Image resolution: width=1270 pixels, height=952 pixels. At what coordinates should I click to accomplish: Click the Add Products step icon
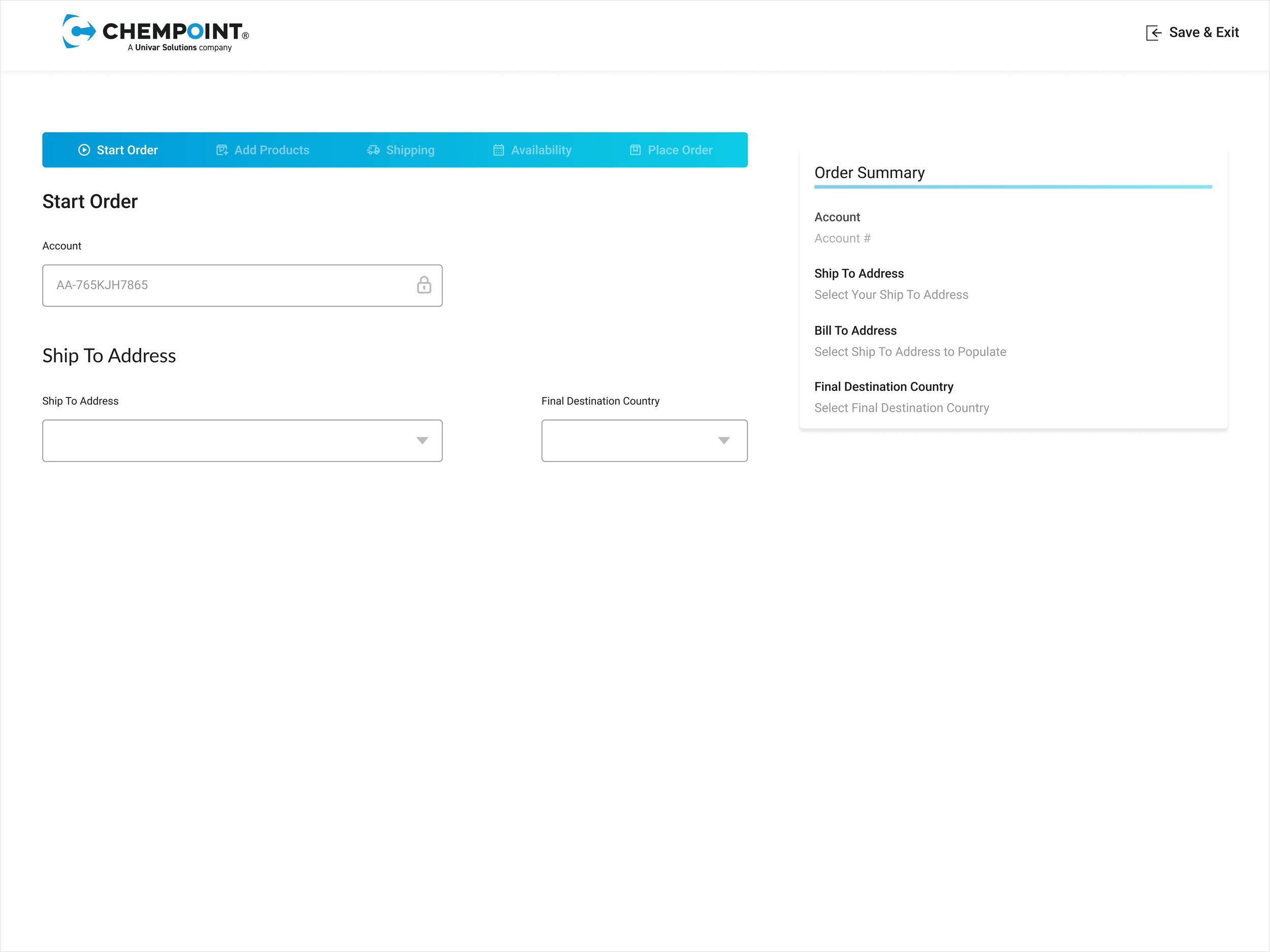click(x=221, y=150)
